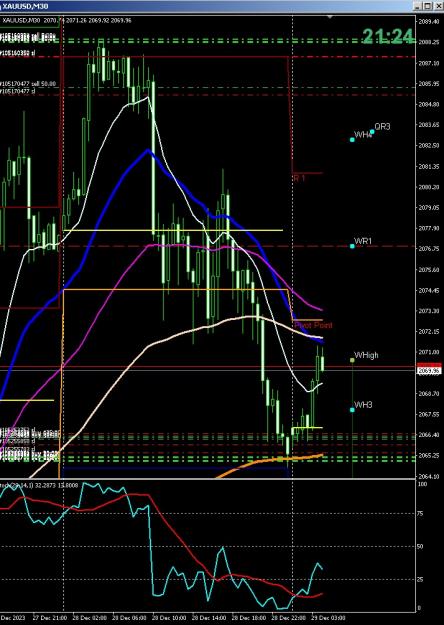
Task: Click the WR1 cyan square marker
Action: (352, 246)
